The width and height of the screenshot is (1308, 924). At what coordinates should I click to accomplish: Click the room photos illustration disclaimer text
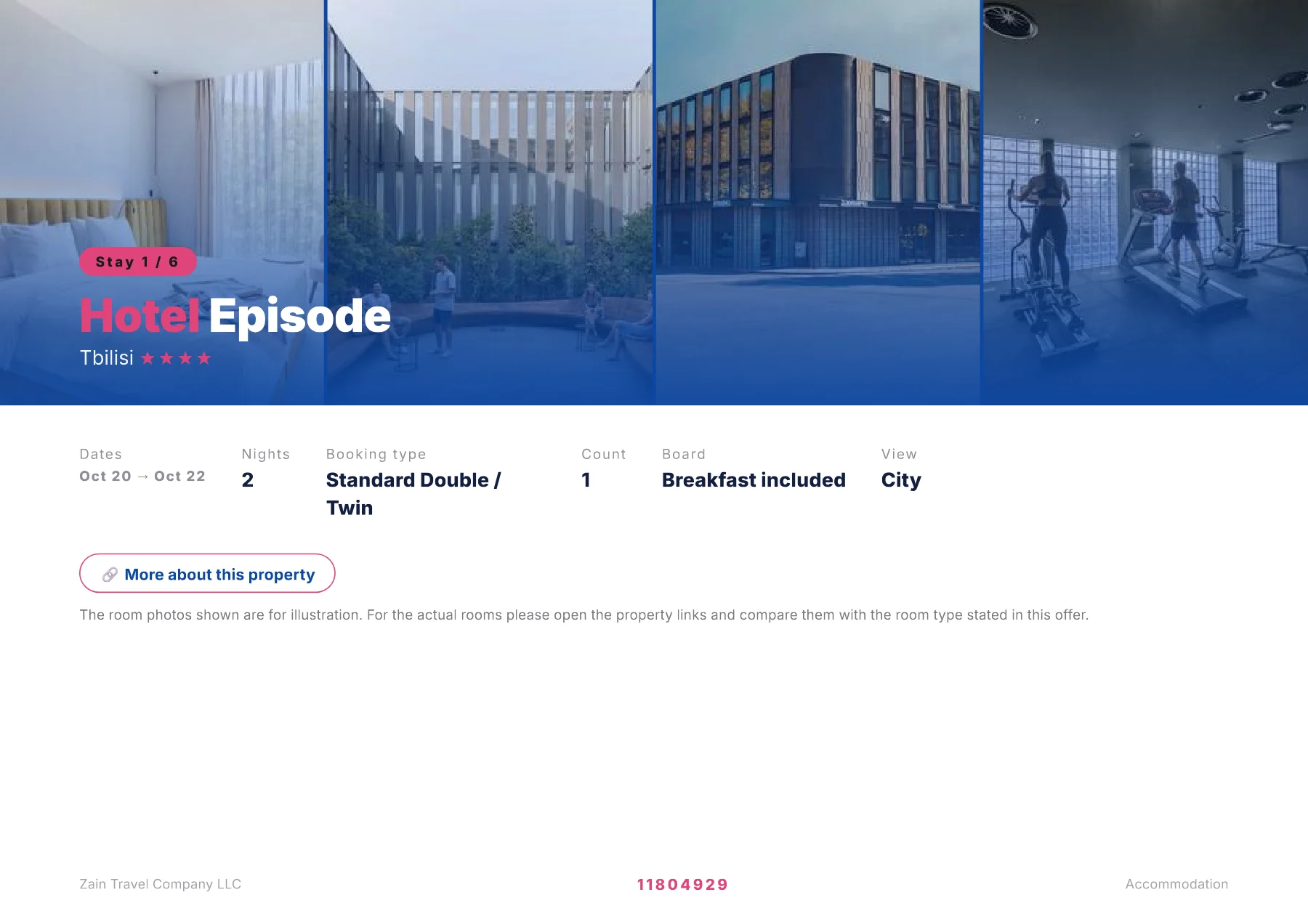pos(584,615)
